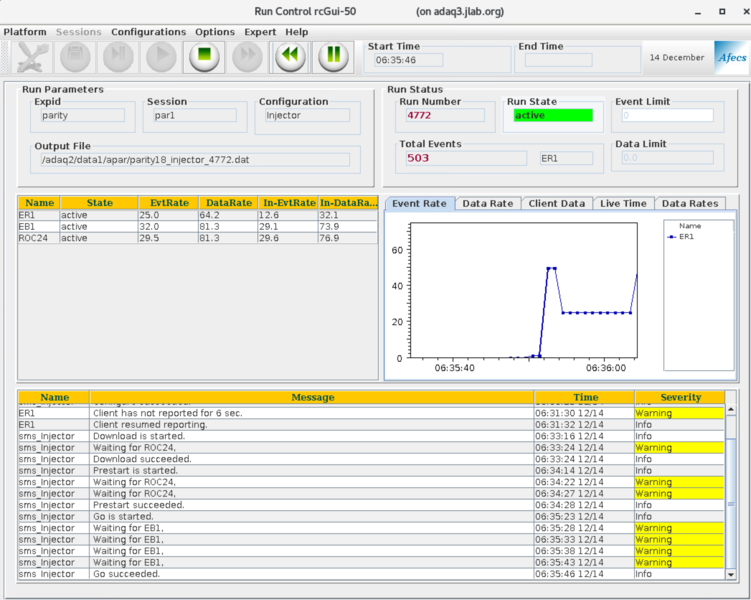Screen dimensions: 751x600
Task: Click the Time column header in log
Action: tap(585, 397)
